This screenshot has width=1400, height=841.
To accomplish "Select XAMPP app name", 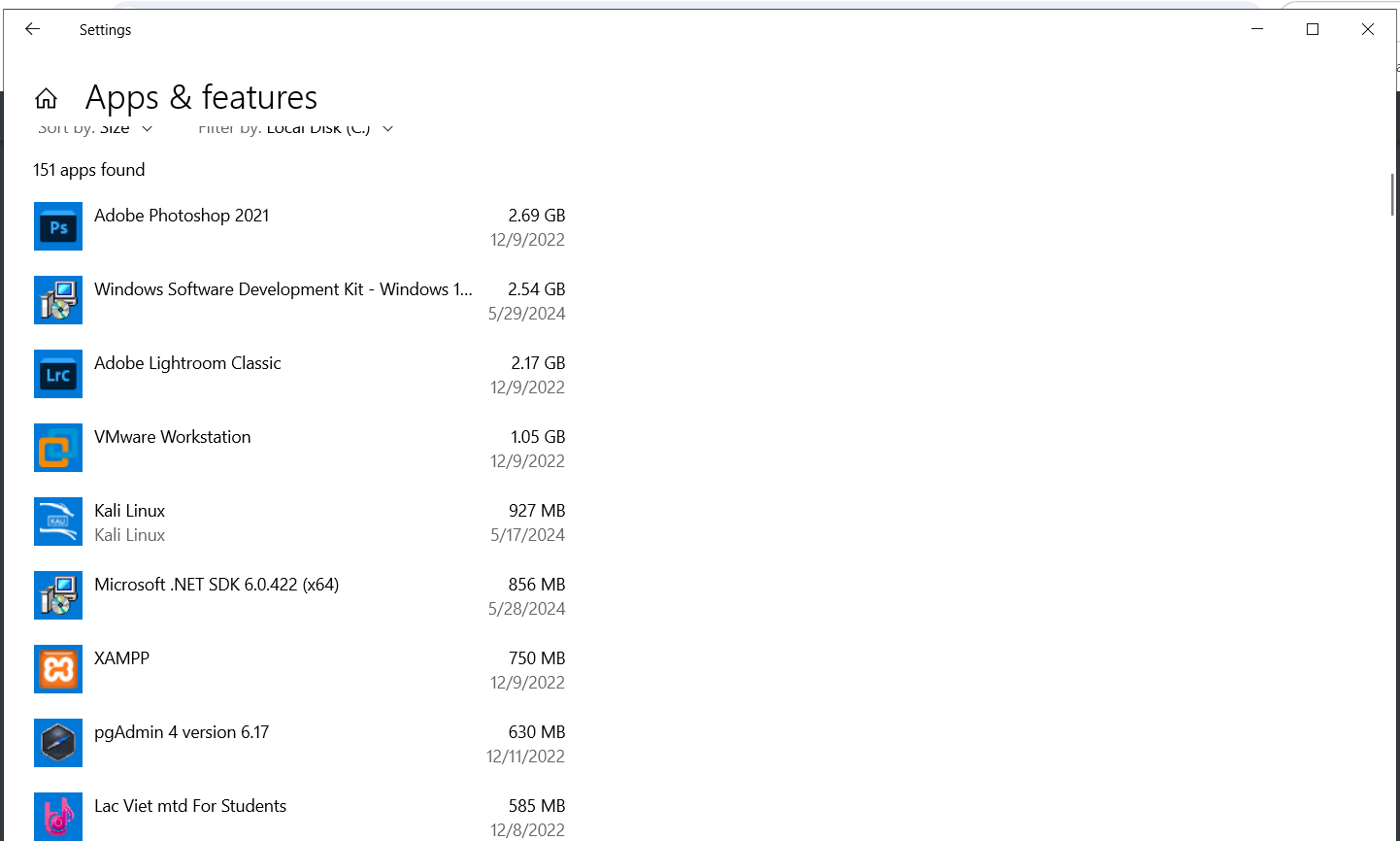I will tap(121, 658).
